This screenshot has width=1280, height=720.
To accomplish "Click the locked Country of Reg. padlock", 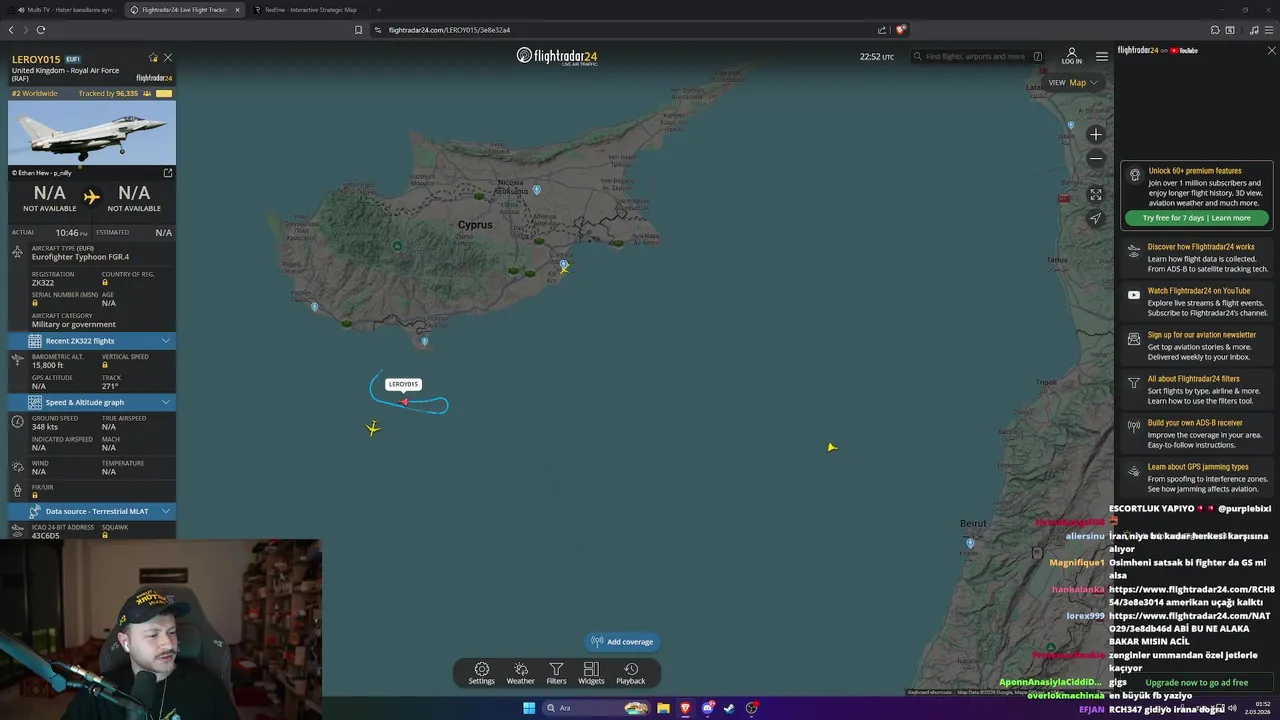I will [105, 283].
